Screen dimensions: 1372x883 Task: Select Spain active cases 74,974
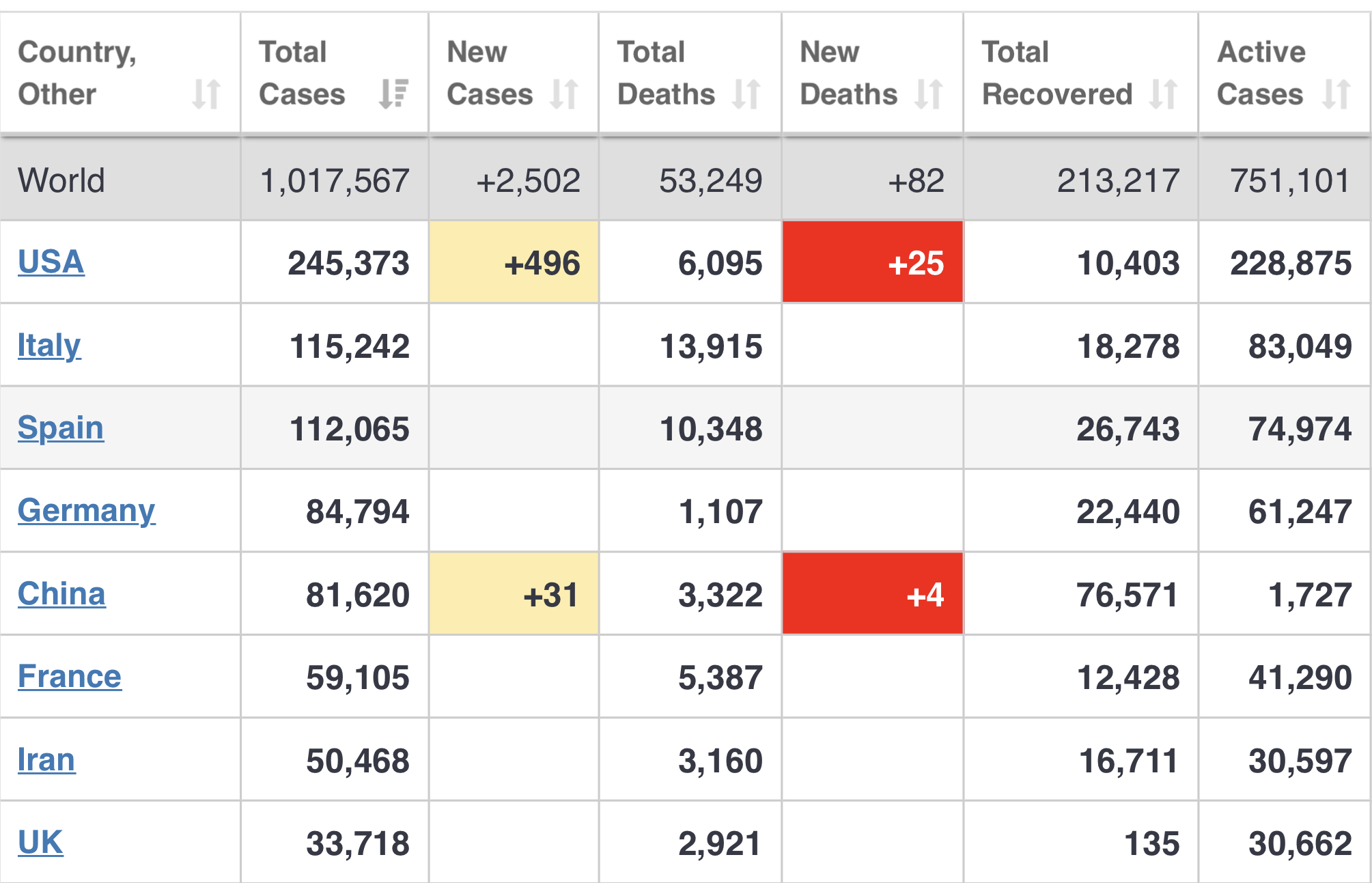pos(1300,430)
